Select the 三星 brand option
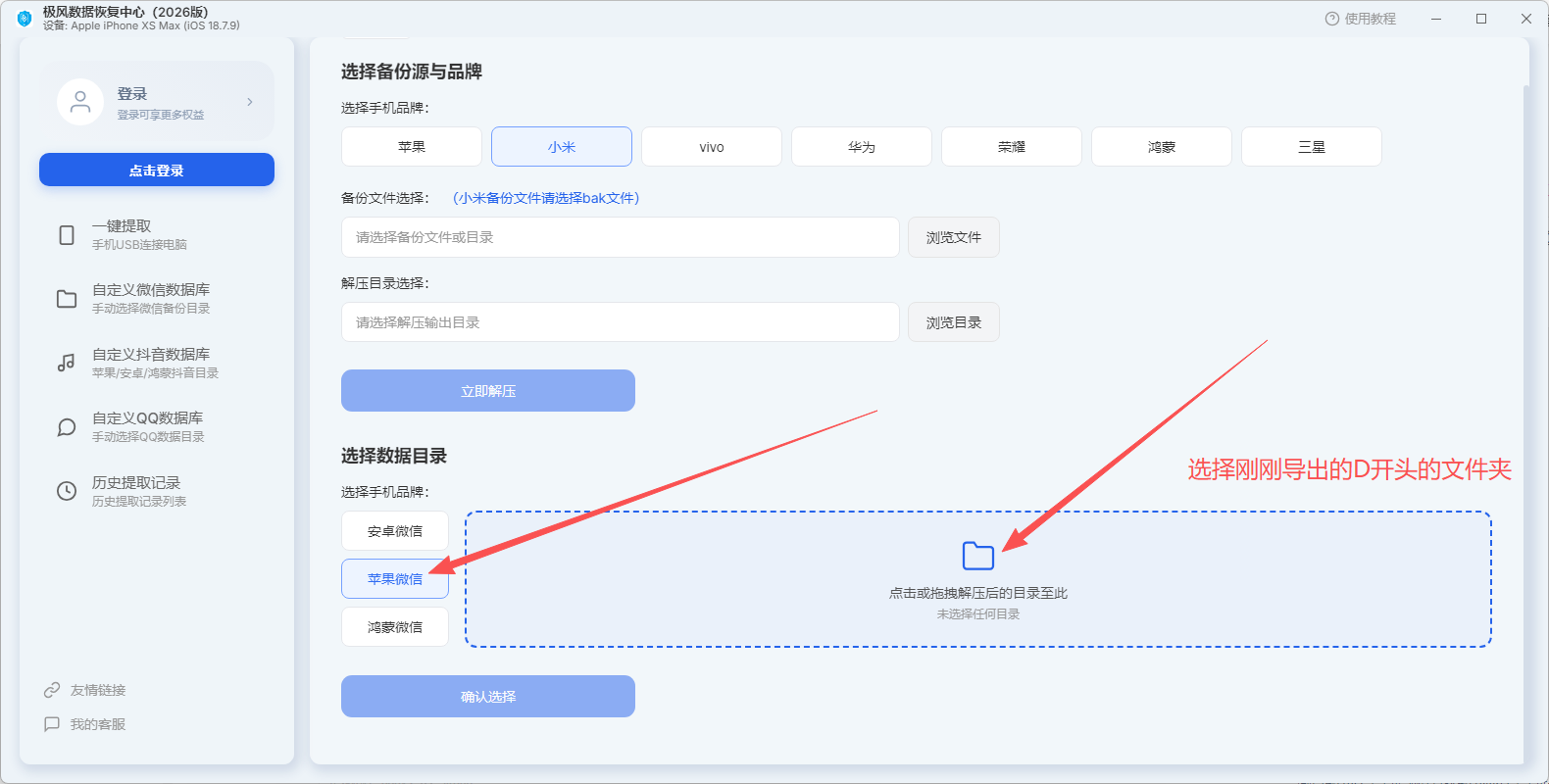The width and height of the screenshot is (1549, 784). tap(1312, 147)
